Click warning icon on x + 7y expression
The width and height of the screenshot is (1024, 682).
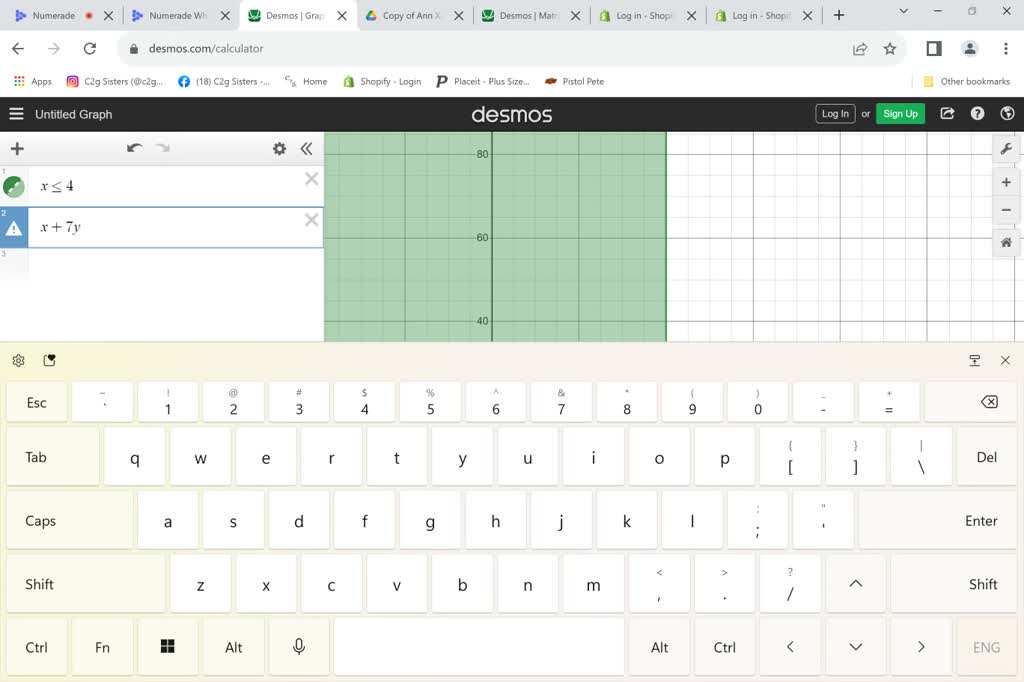point(14,228)
